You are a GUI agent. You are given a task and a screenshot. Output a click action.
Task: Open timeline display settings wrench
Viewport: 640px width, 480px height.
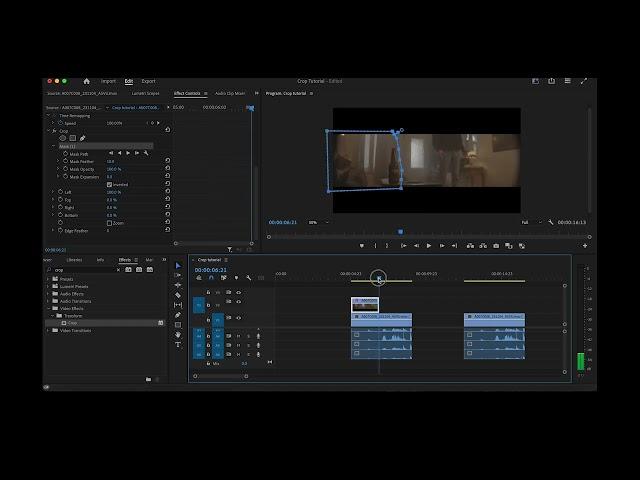[249, 278]
